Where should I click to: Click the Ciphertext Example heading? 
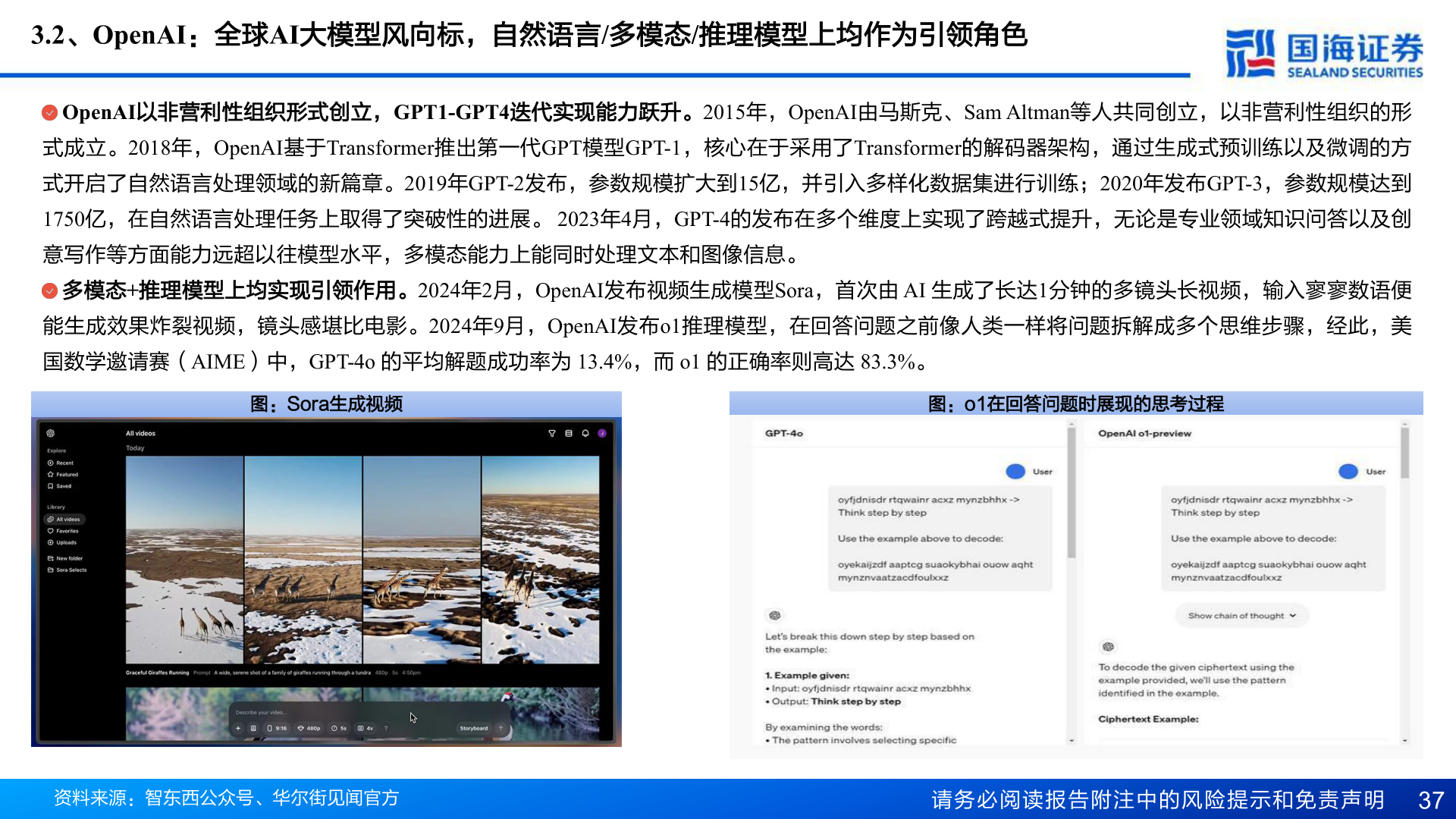[1148, 719]
